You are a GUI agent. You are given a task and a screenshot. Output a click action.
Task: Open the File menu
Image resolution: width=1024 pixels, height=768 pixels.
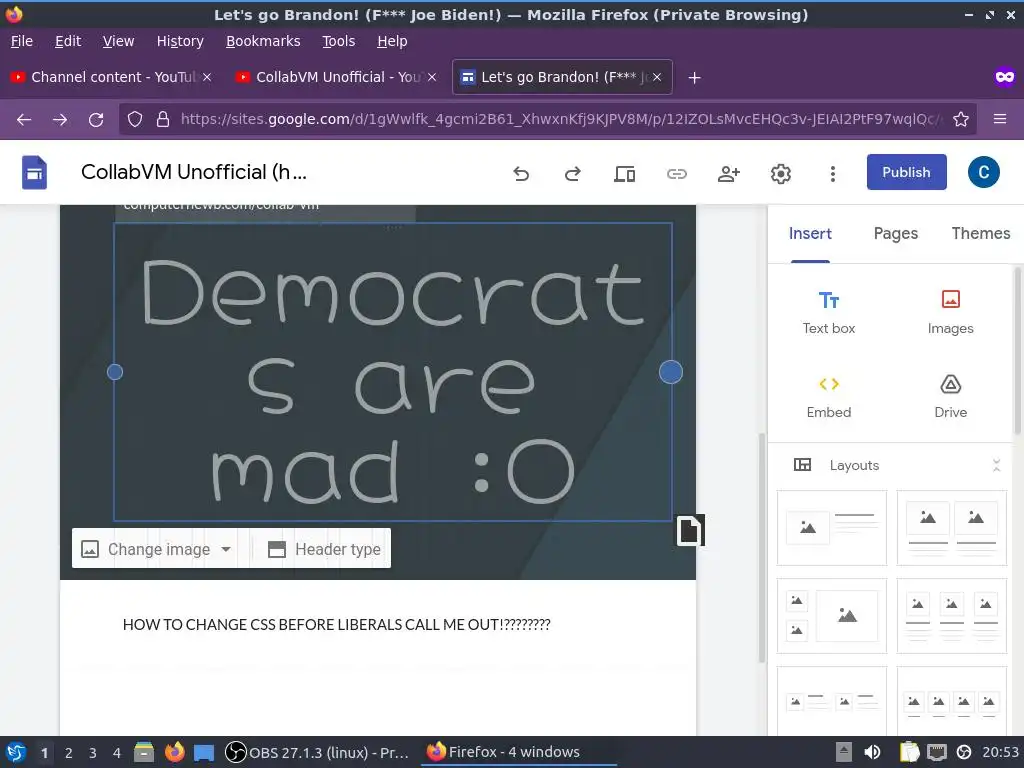22,41
